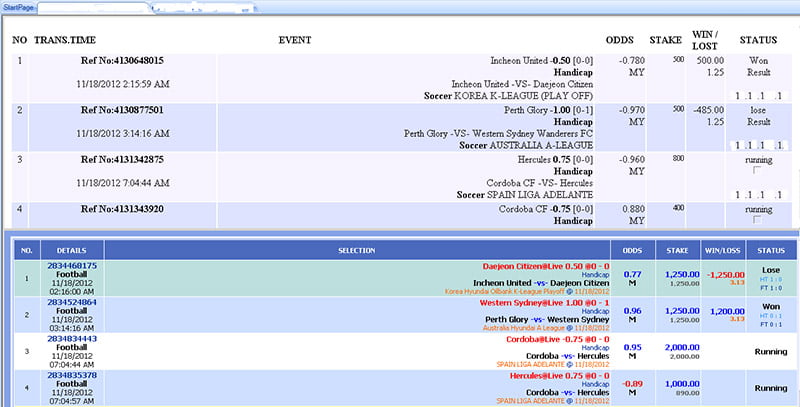Click the win/loss value 1,200.00

[727, 311]
